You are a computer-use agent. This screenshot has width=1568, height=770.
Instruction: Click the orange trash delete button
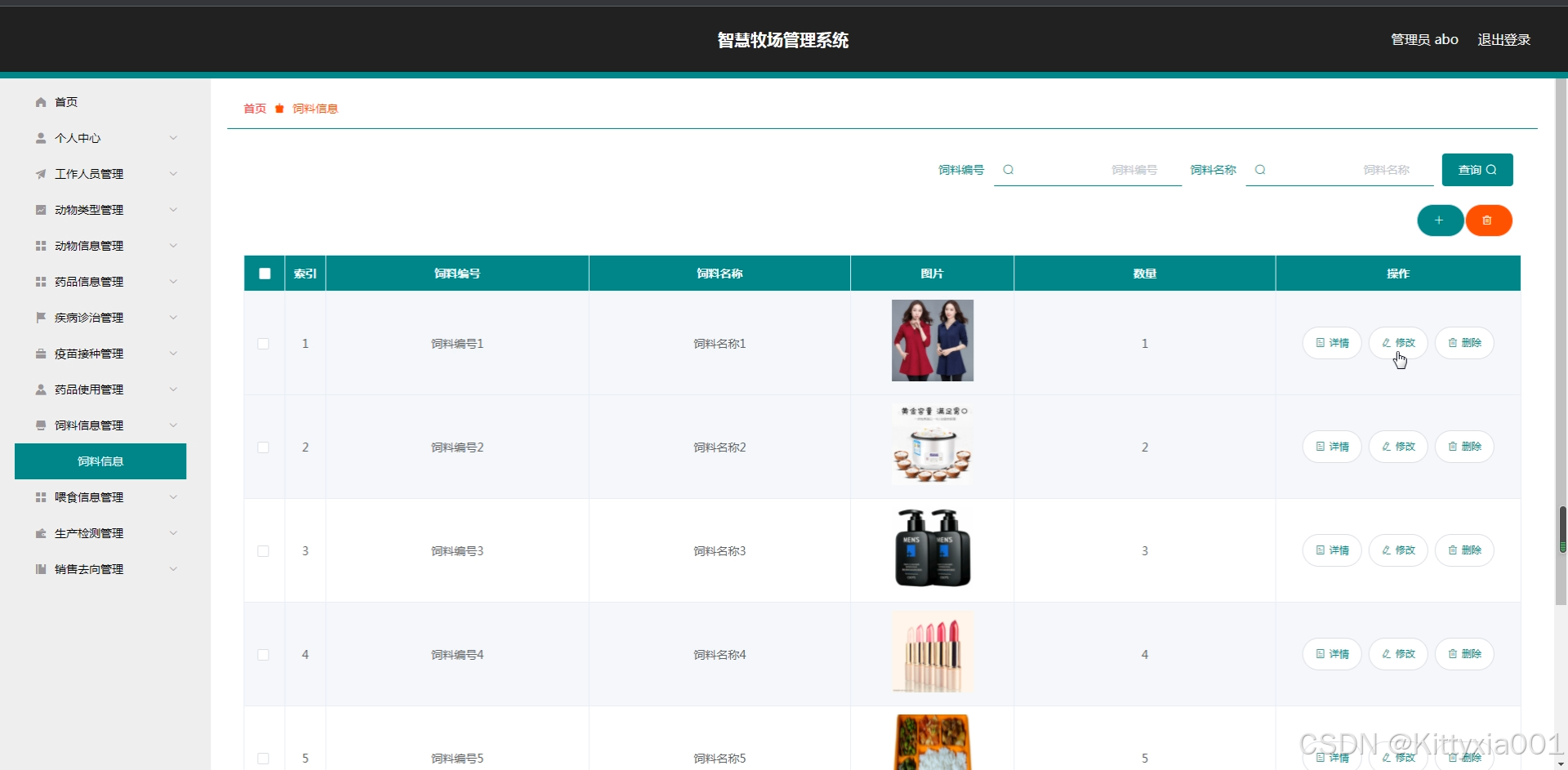pyautogui.click(x=1488, y=220)
